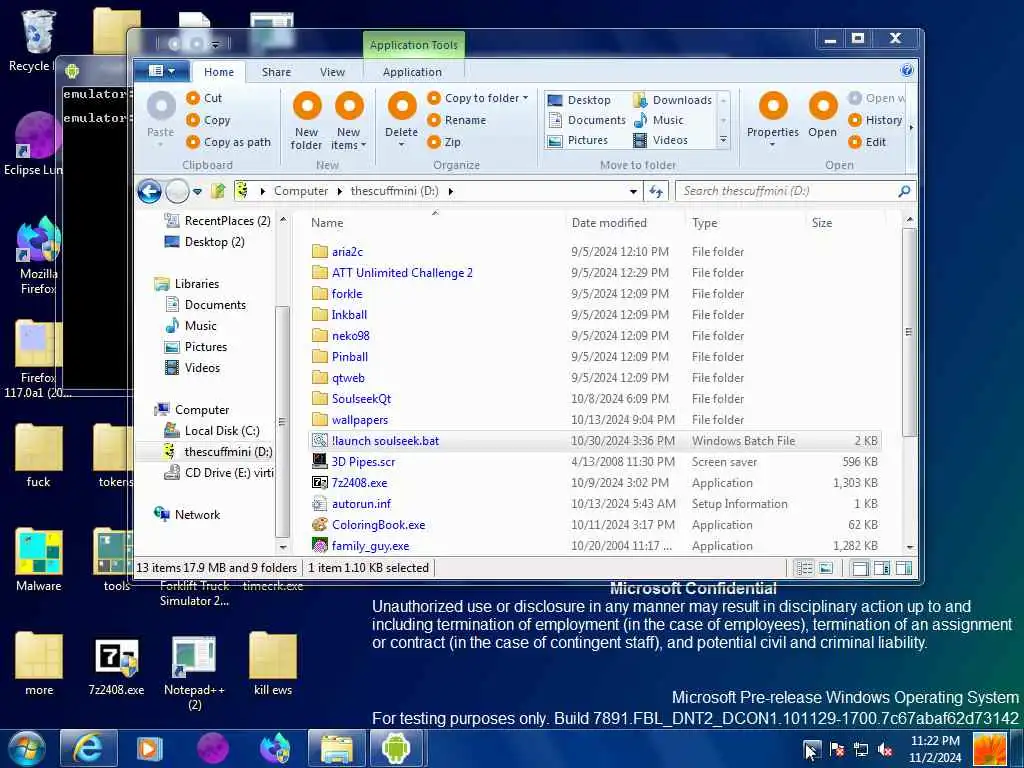Click the Up one level folder icon
The width and height of the screenshot is (1024, 768).
(218, 191)
